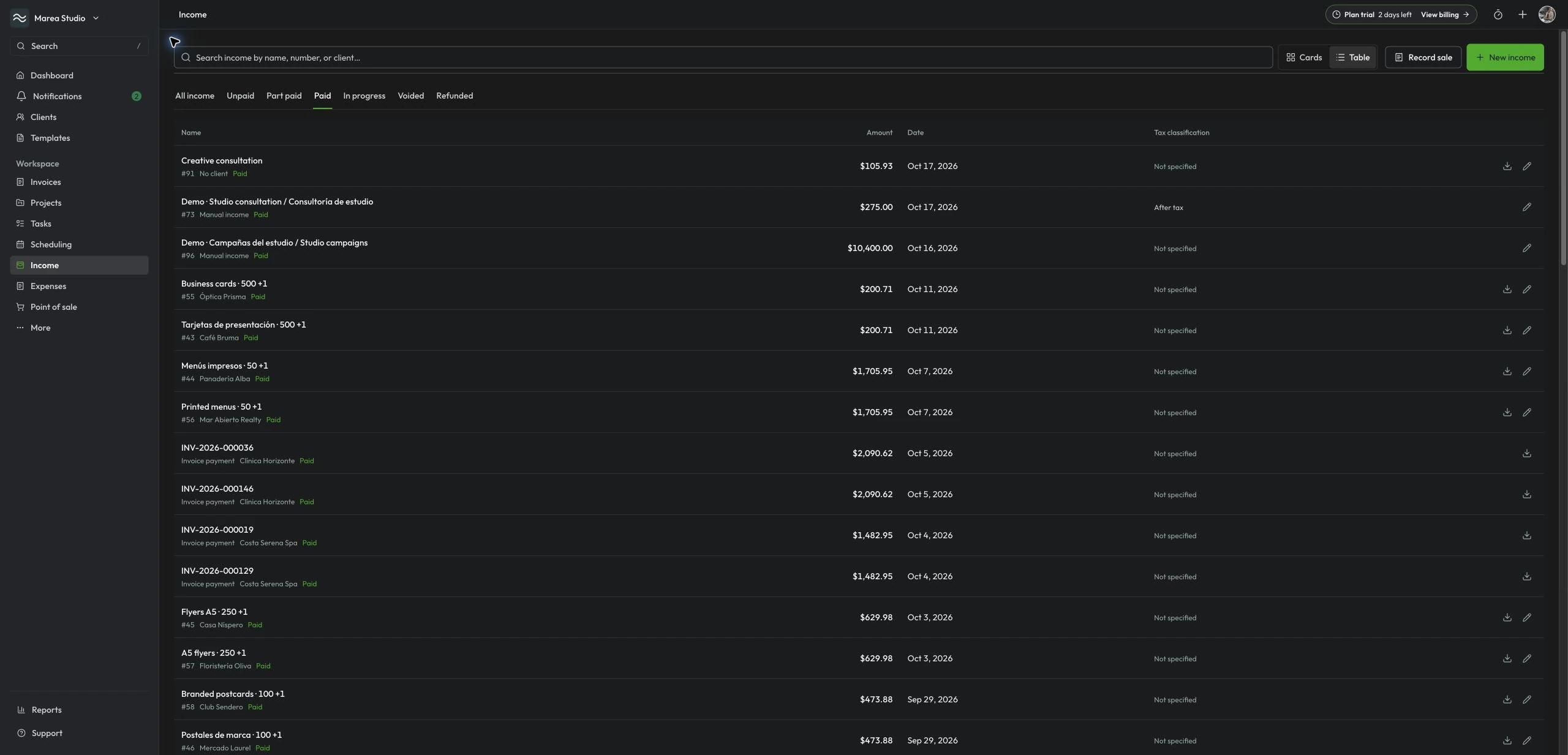Click the New income button
1568x755 pixels.
(x=1504, y=58)
